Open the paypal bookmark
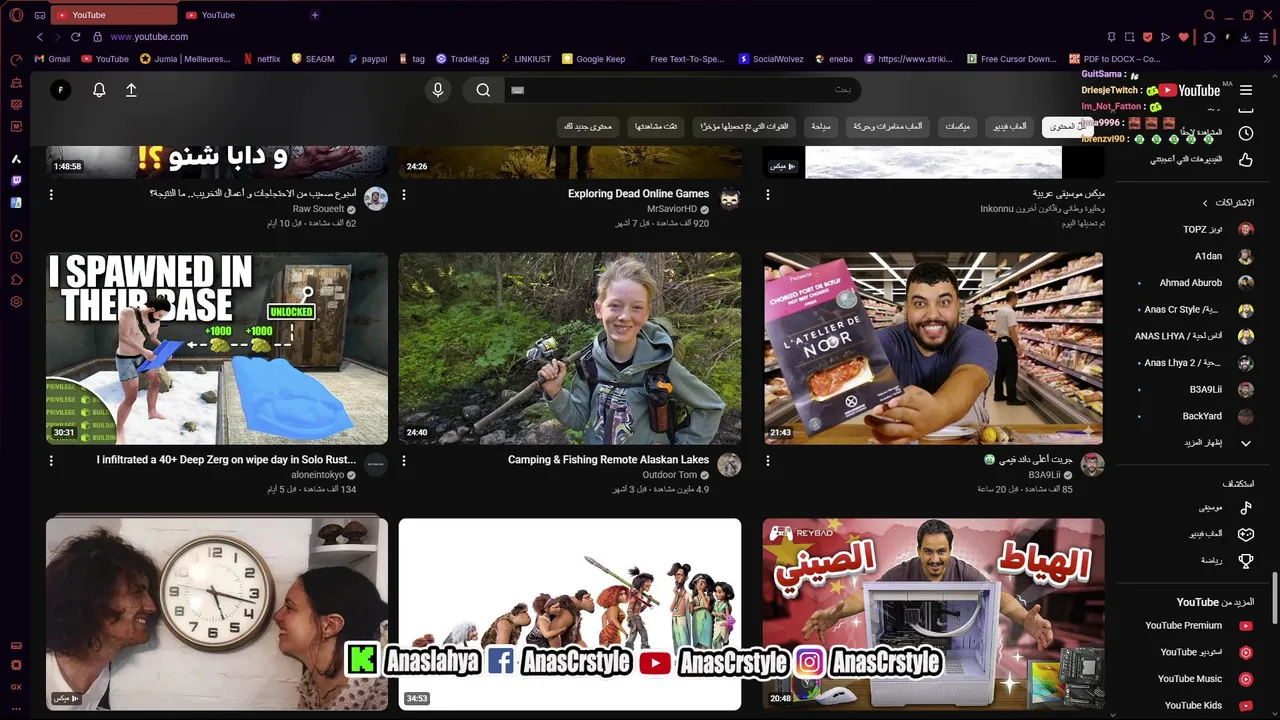The width and height of the screenshot is (1280, 720). [x=367, y=59]
